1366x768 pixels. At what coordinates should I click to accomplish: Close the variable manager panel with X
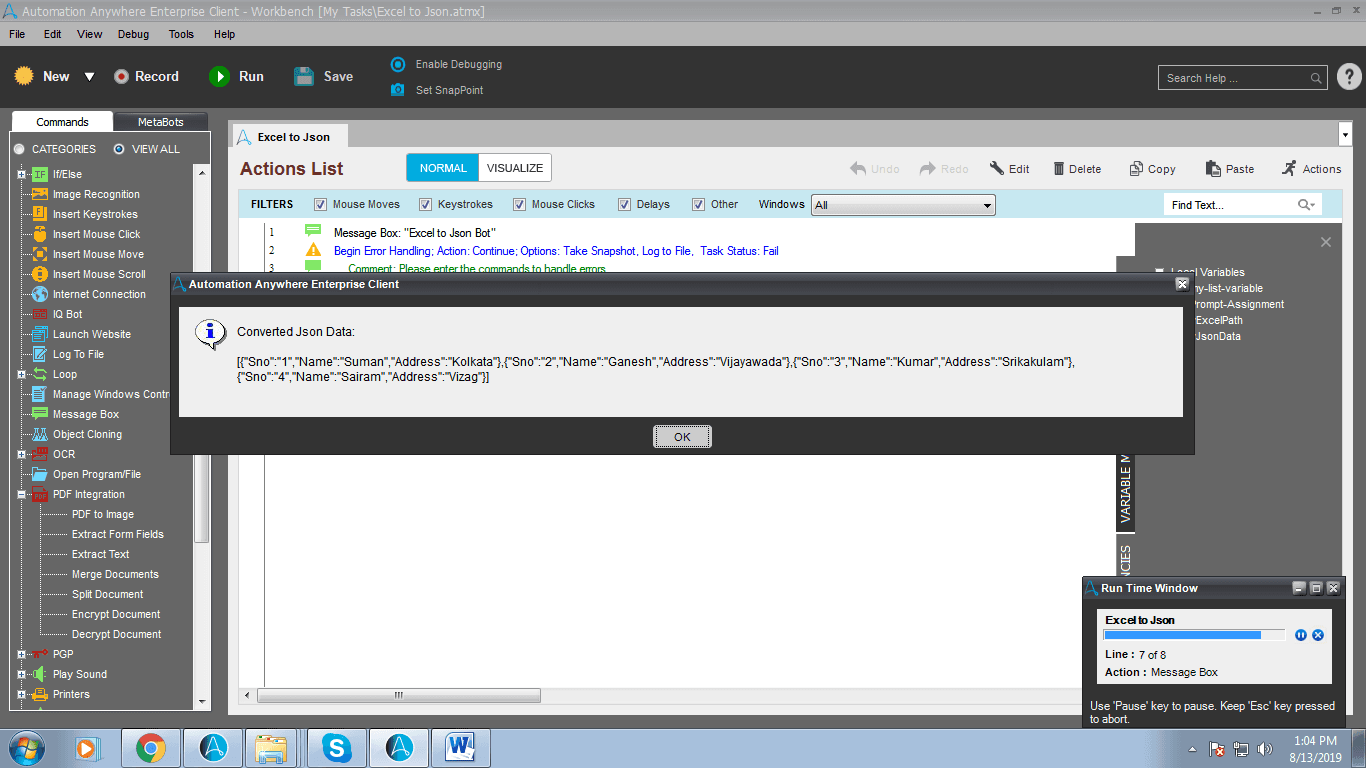tap(1326, 242)
